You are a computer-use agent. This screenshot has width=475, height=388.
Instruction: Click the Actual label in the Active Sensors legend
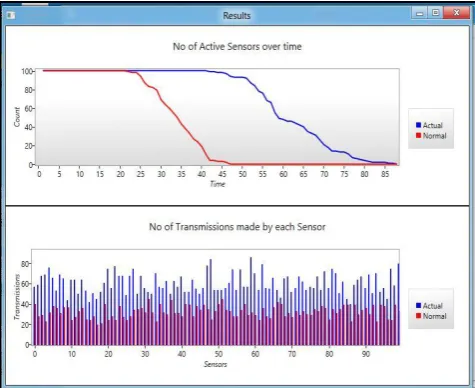pos(433,125)
